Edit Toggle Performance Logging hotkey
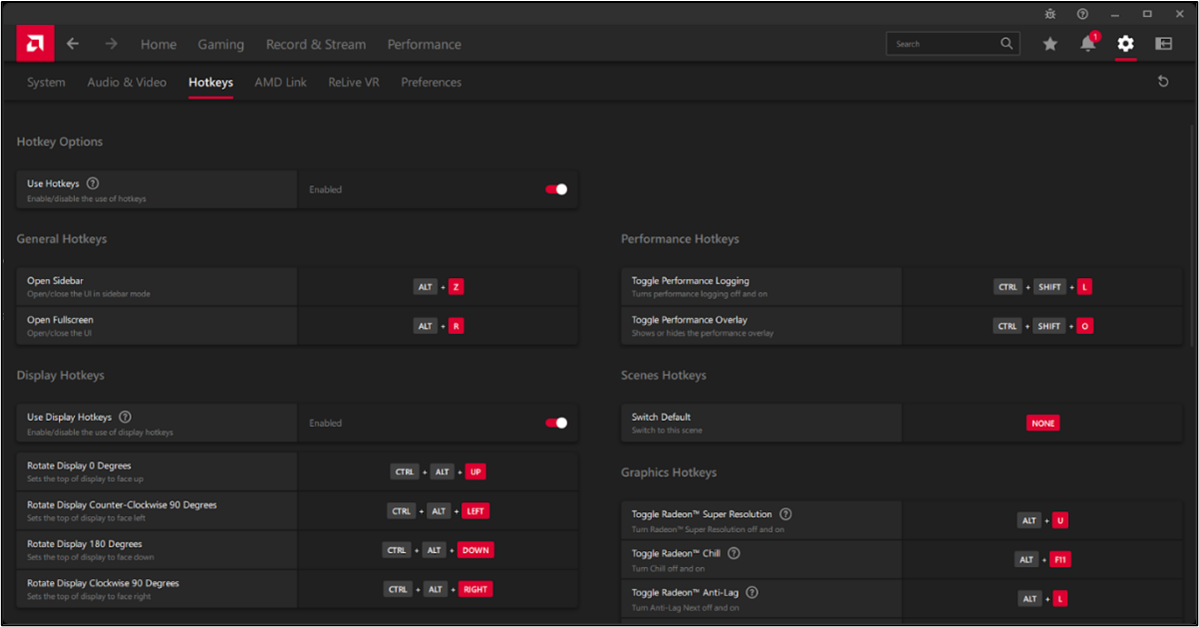Screen dimensions: 1199x627 pyautogui.click(x=1043, y=287)
